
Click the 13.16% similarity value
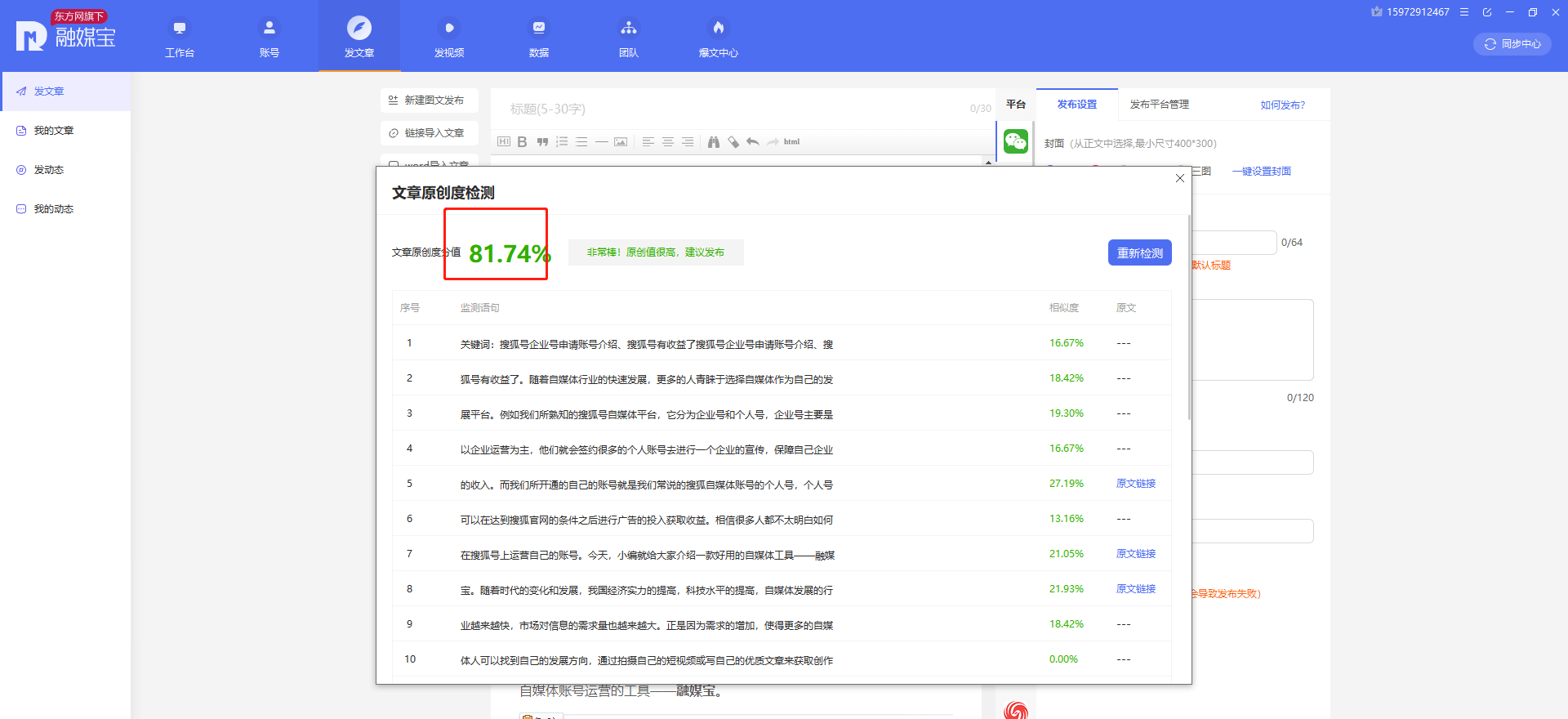[1067, 519]
